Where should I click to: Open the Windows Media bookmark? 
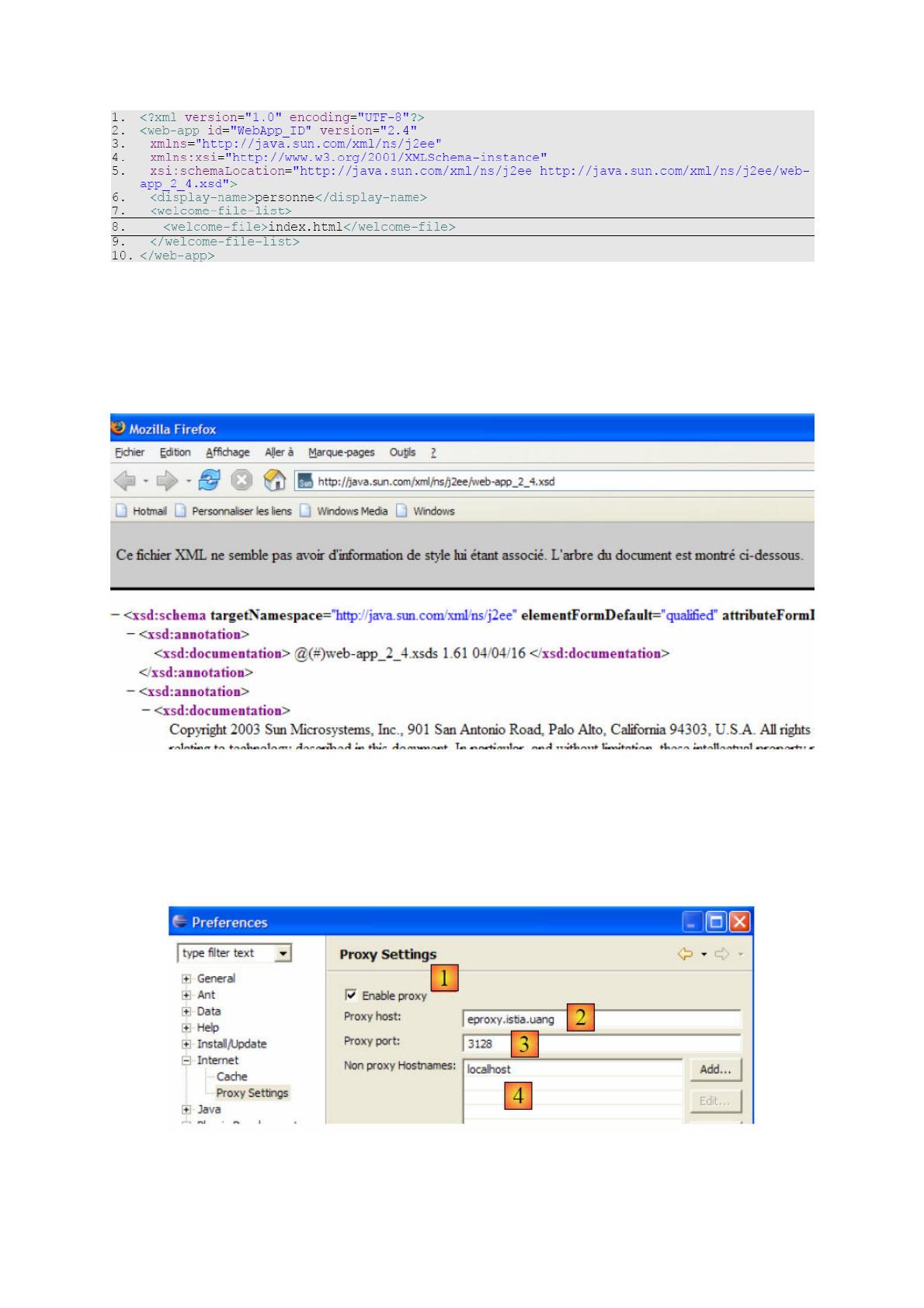tap(351, 511)
